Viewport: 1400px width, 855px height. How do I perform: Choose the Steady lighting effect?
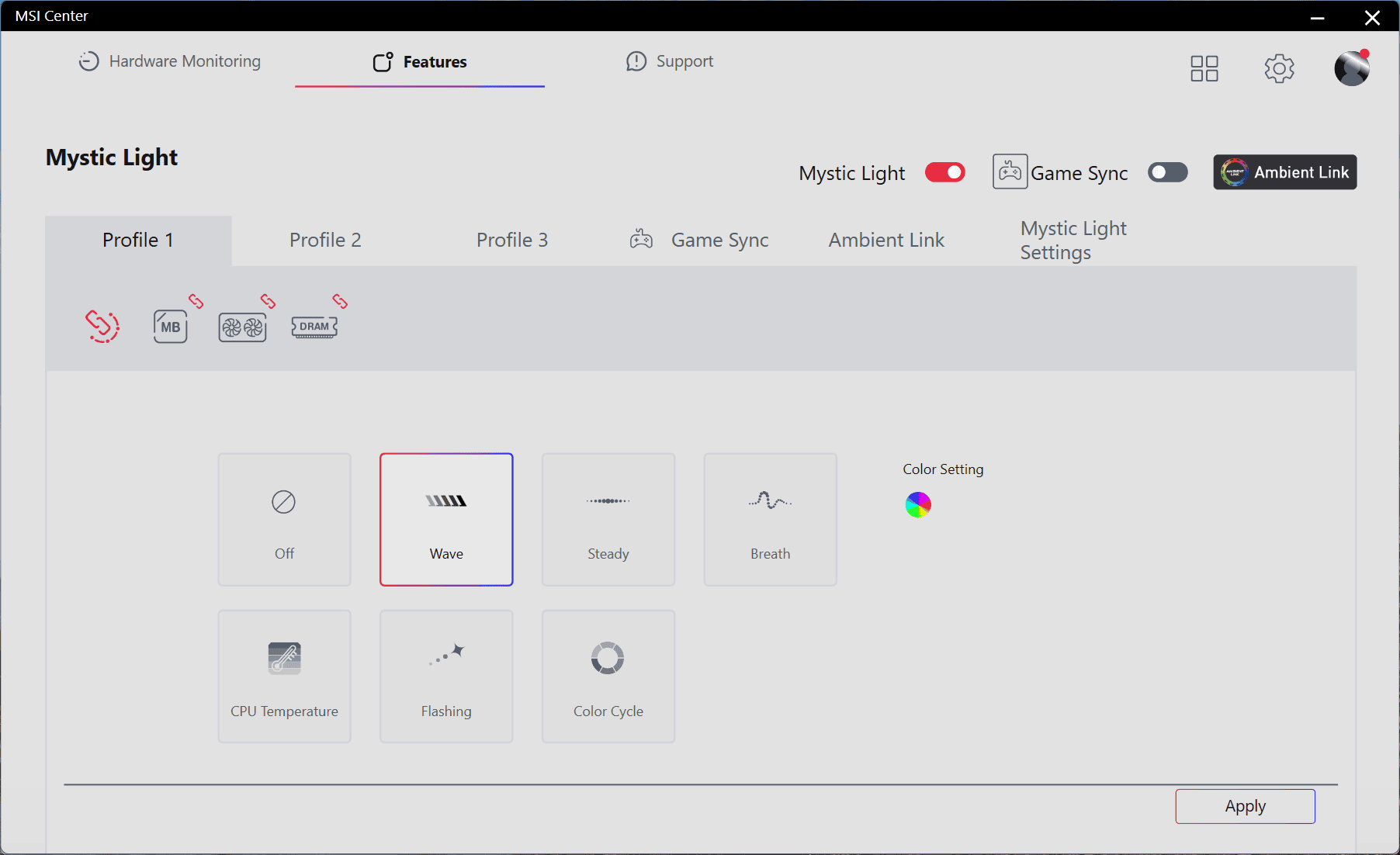[608, 520]
